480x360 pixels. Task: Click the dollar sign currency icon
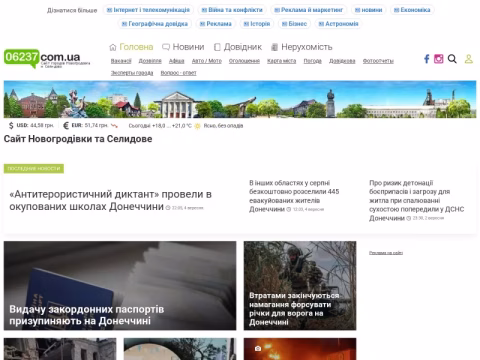[11, 126]
